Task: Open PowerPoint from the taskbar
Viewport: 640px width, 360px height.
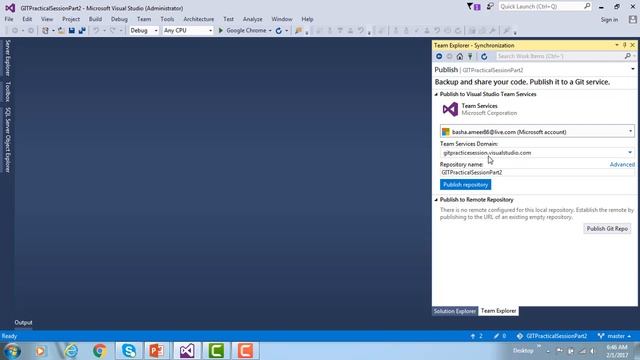Action: pyautogui.click(x=158, y=351)
